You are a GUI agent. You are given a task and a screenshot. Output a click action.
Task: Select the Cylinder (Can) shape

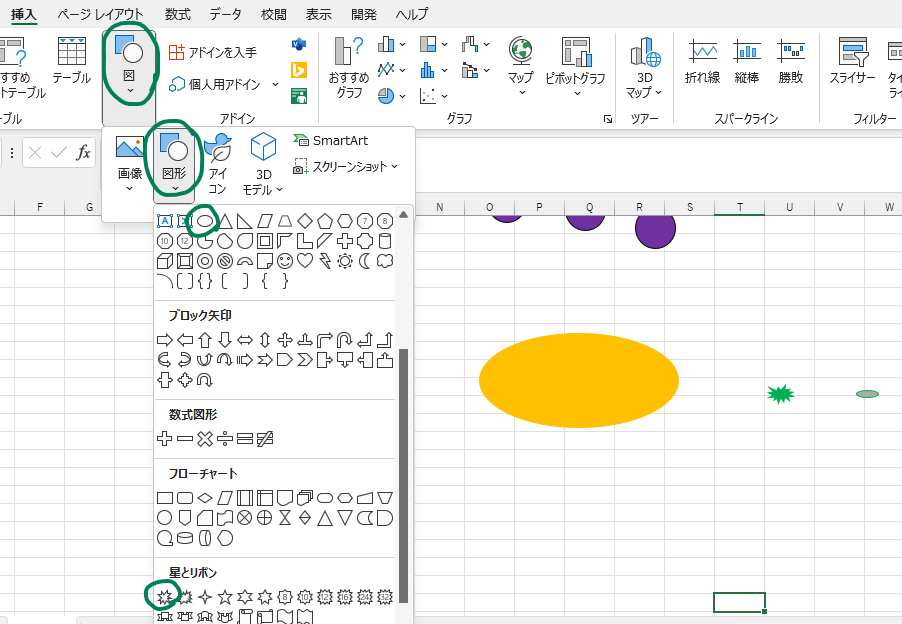[x=385, y=241]
